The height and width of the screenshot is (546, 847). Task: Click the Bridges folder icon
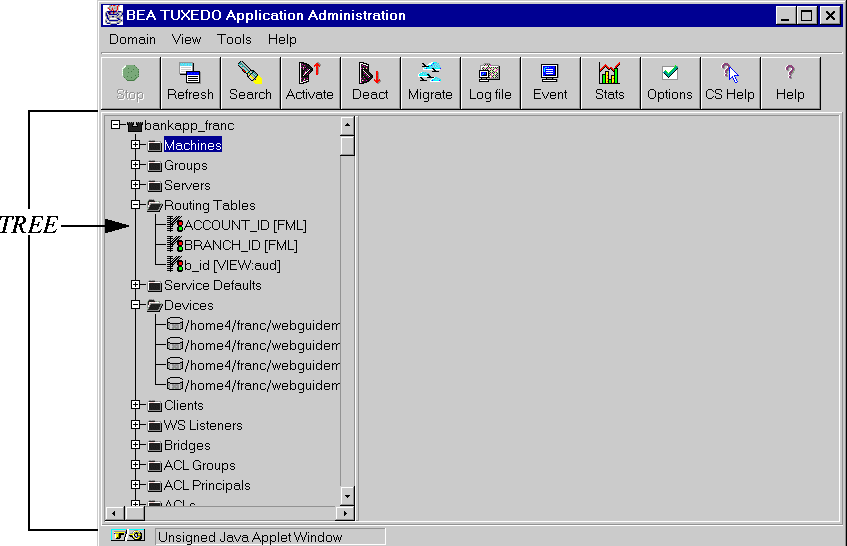click(155, 446)
